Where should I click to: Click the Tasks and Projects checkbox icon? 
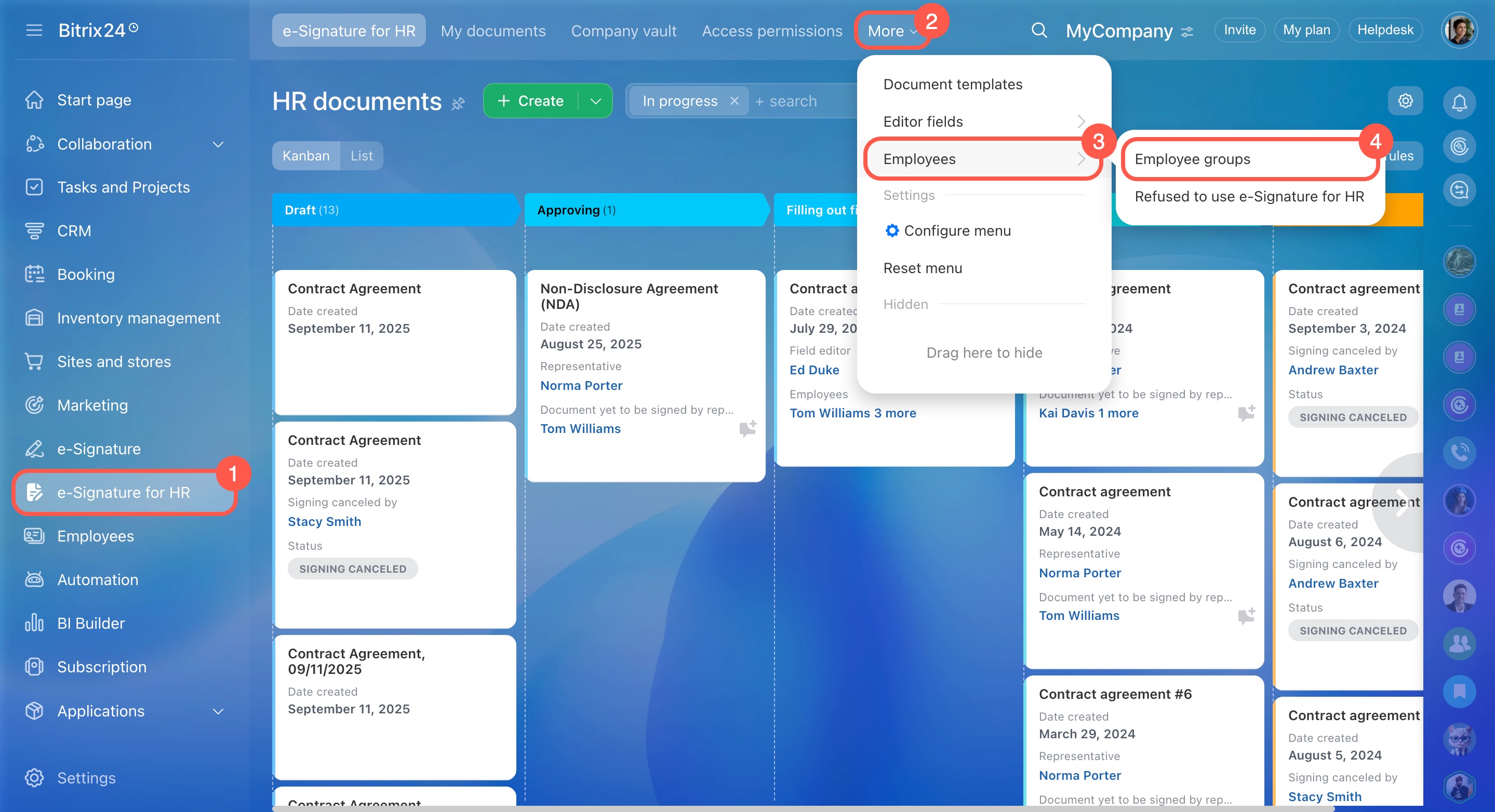[x=34, y=187]
